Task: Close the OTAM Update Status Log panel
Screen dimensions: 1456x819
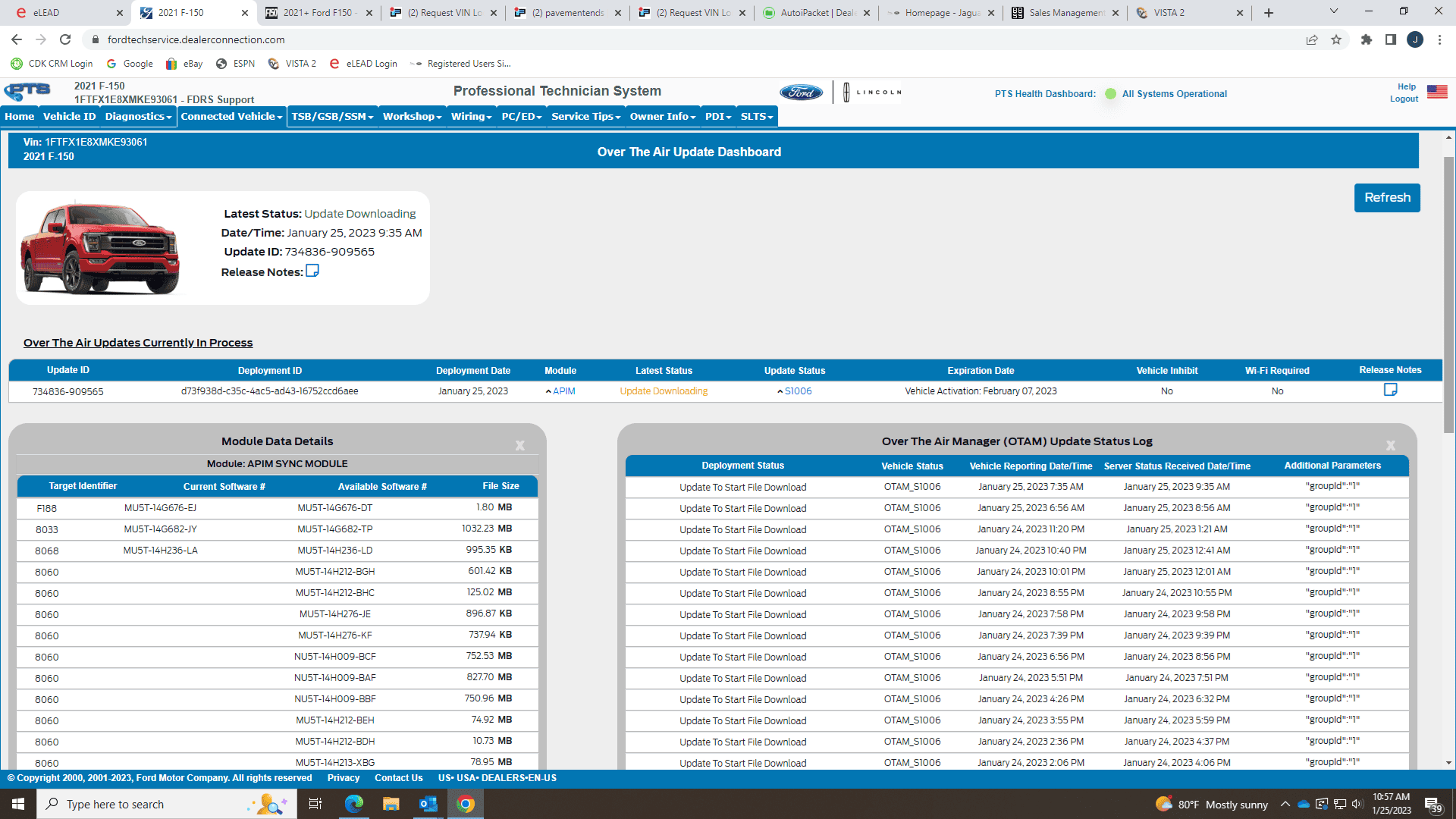Action: tap(1391, 446)
